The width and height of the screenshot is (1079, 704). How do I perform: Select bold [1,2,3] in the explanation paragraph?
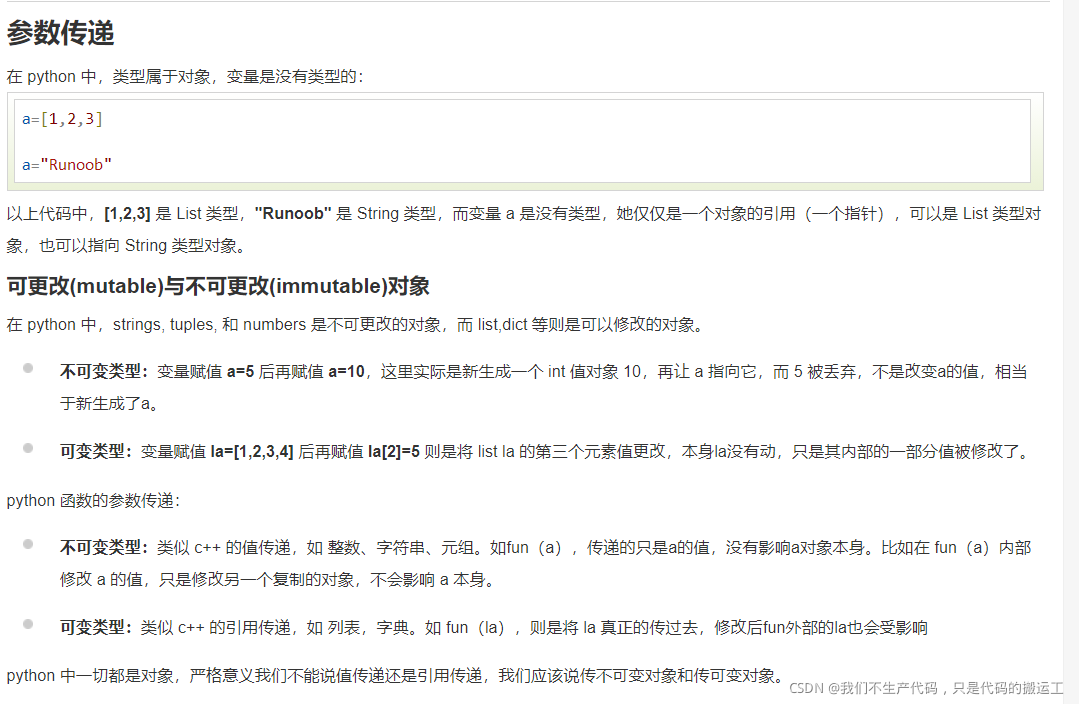127,214
